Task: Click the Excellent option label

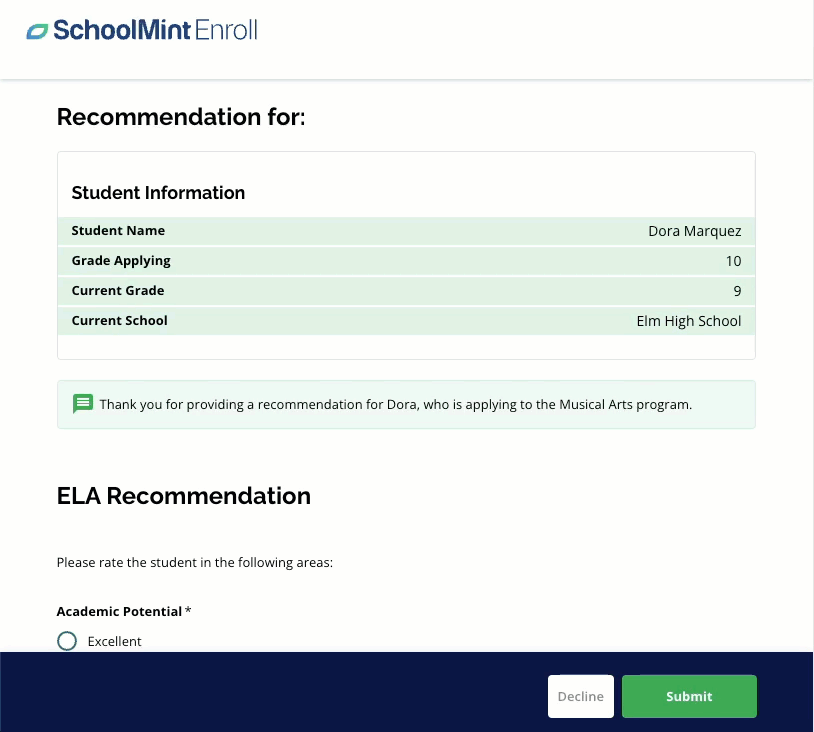Action: click(x=115, y=641)
